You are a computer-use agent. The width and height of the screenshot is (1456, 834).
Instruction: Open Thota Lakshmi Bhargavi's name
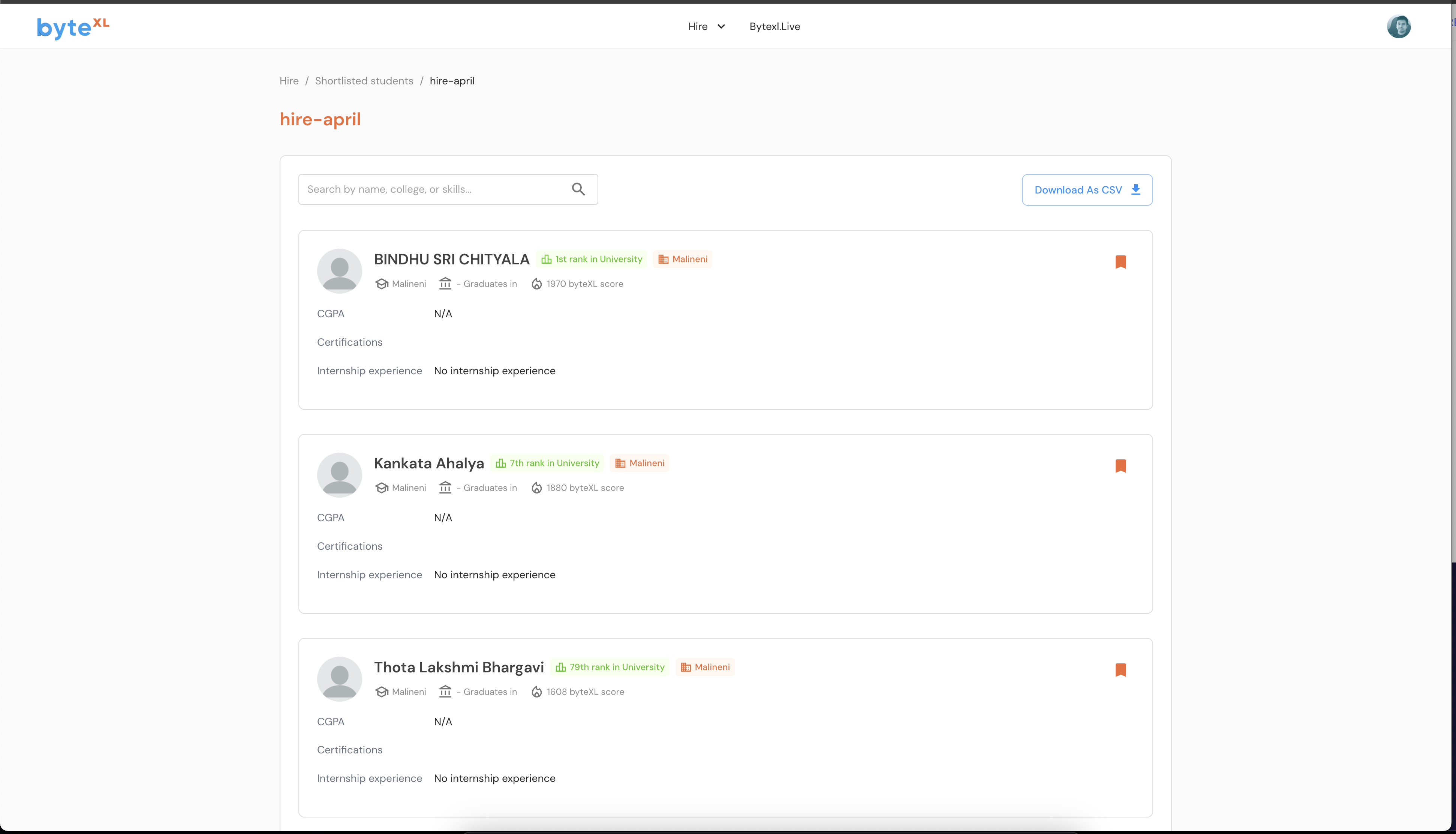(x=458, y=667)
